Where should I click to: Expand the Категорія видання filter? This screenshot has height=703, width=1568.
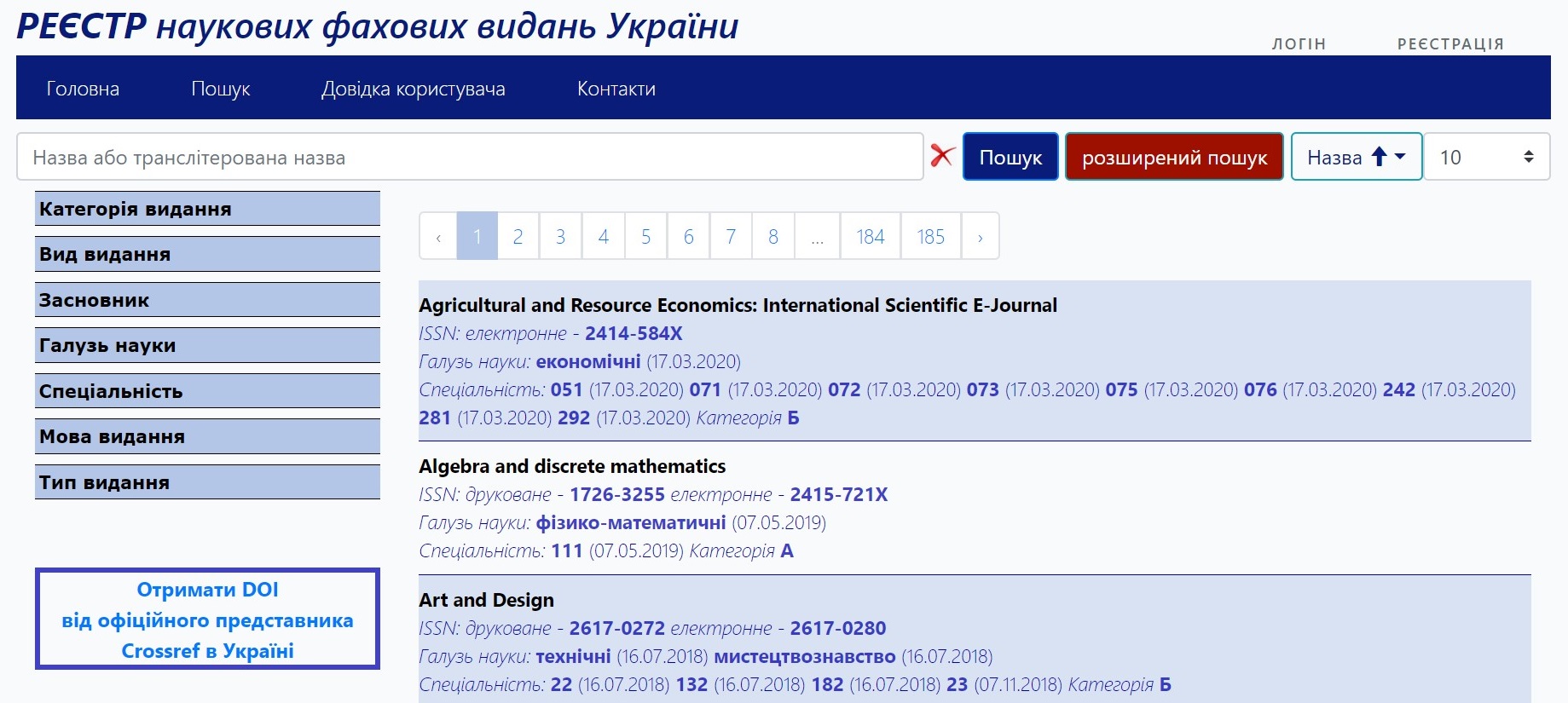(207, 209)
